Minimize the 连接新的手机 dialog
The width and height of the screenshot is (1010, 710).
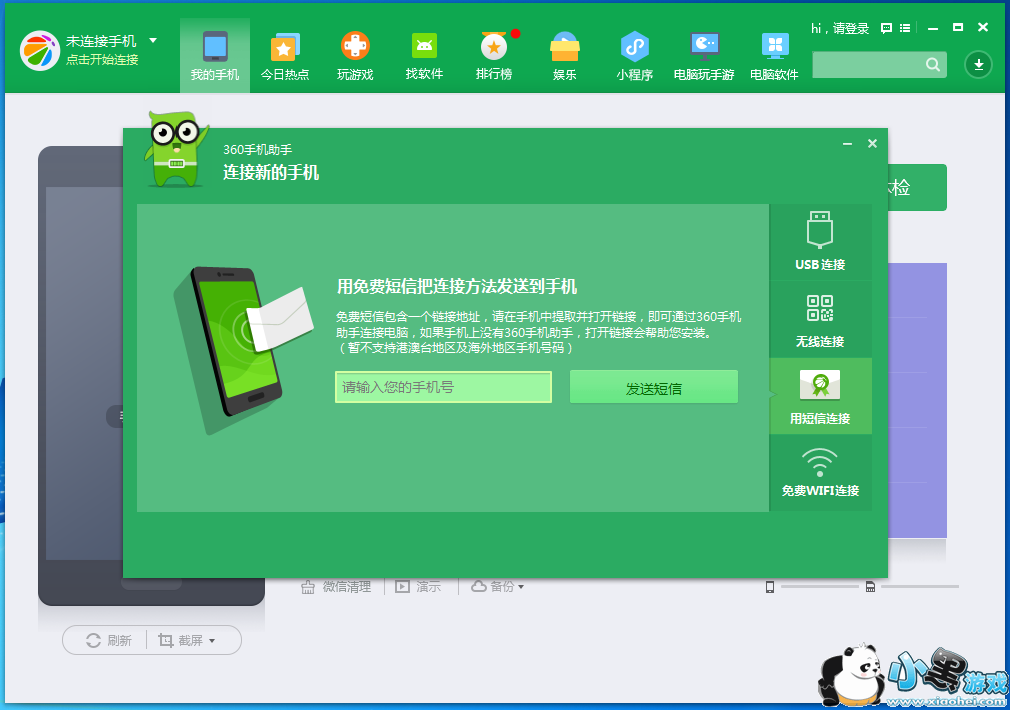pyautogui.click(x=848, y=144)
